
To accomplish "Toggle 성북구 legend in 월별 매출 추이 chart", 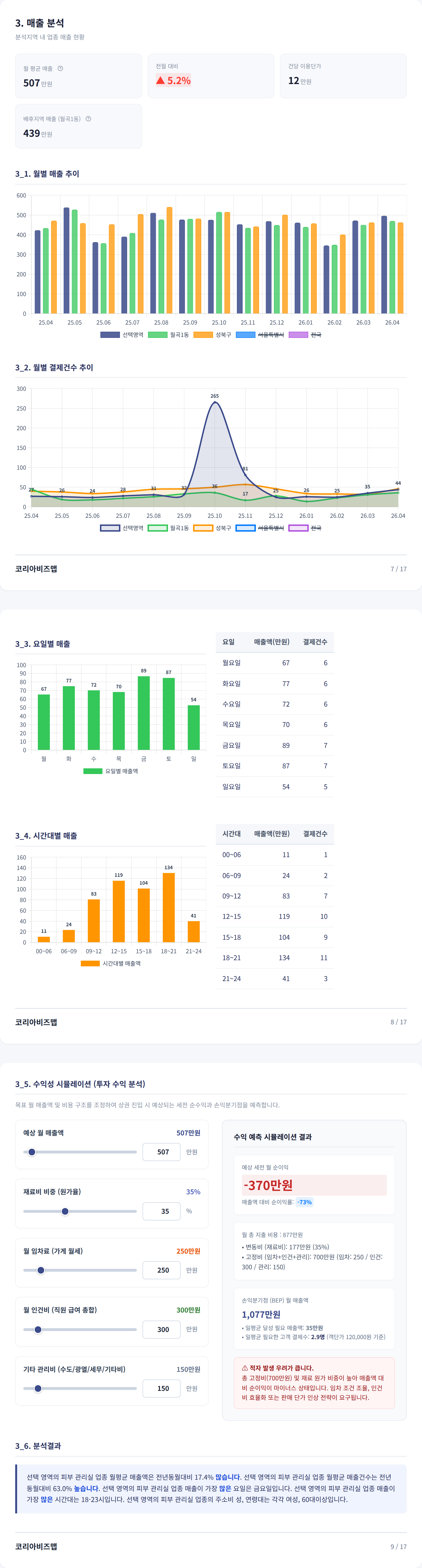I will [212, 335].
